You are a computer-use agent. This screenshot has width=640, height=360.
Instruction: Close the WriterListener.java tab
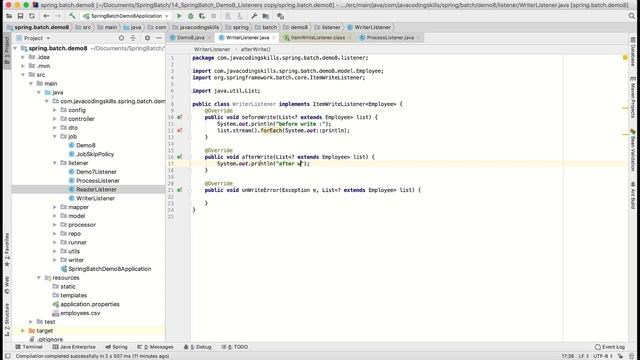pyautogui.click(x=274, y=38)
